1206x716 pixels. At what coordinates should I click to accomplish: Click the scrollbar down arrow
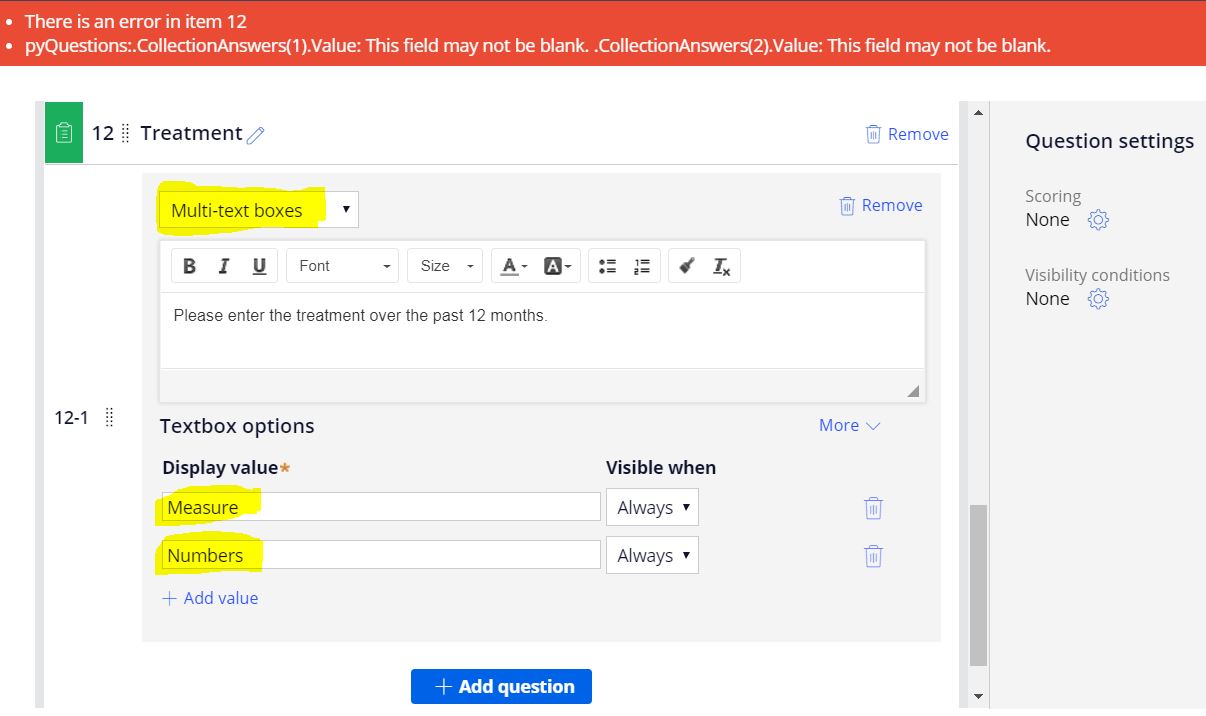click(x=978, y=696)
